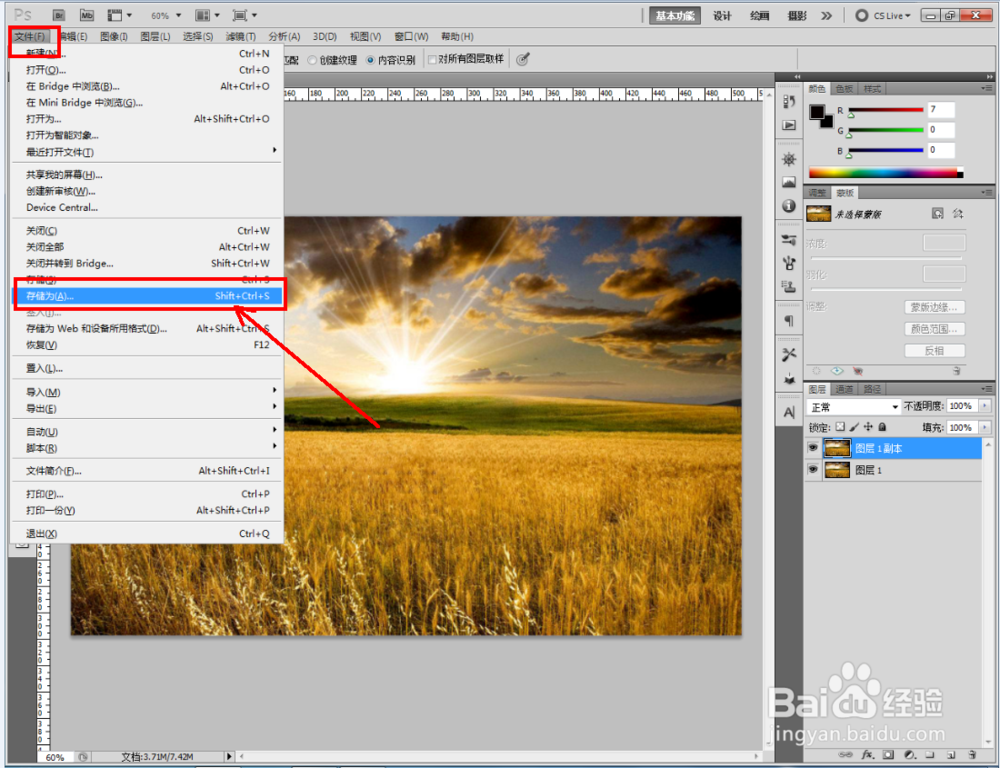The width and height of the screenshot is (1000, 768).
Task: Open the Histogram panel icon
Action: pos(789,182)
